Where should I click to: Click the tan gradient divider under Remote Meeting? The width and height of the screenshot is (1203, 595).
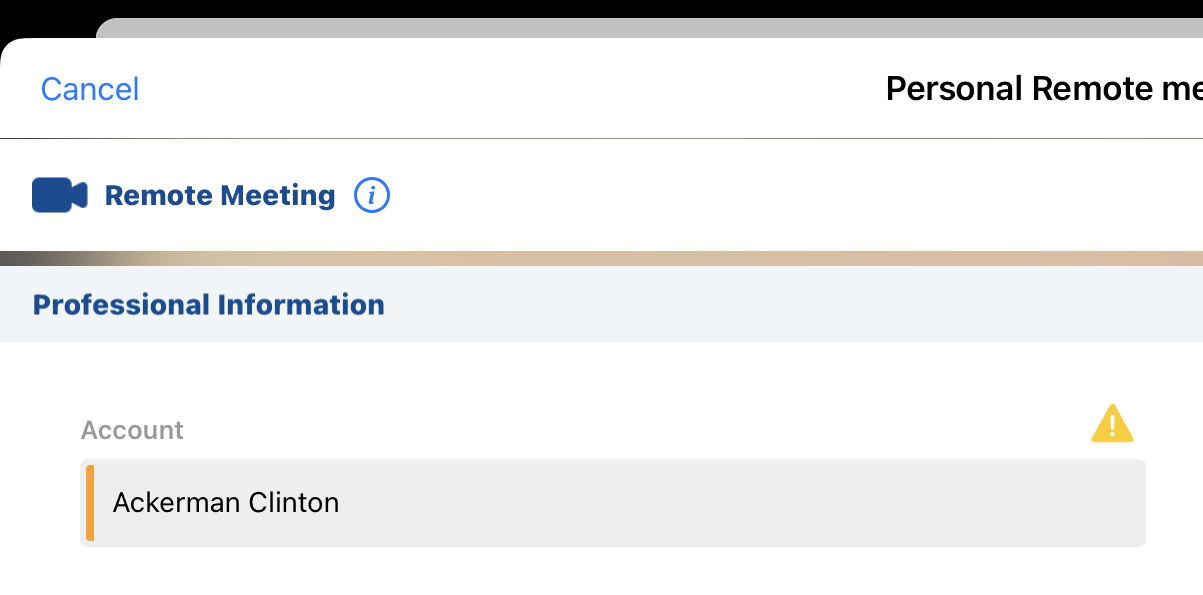click(600, 258)
